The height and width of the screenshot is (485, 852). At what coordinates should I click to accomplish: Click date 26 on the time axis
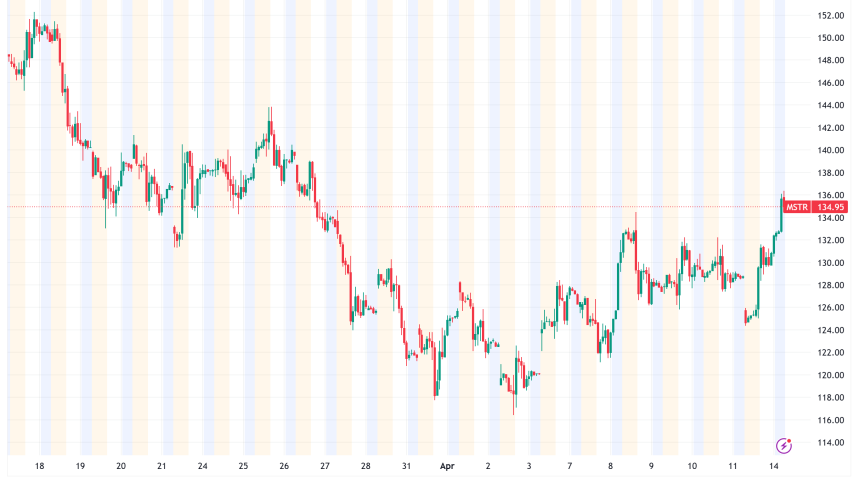(285, 466)
